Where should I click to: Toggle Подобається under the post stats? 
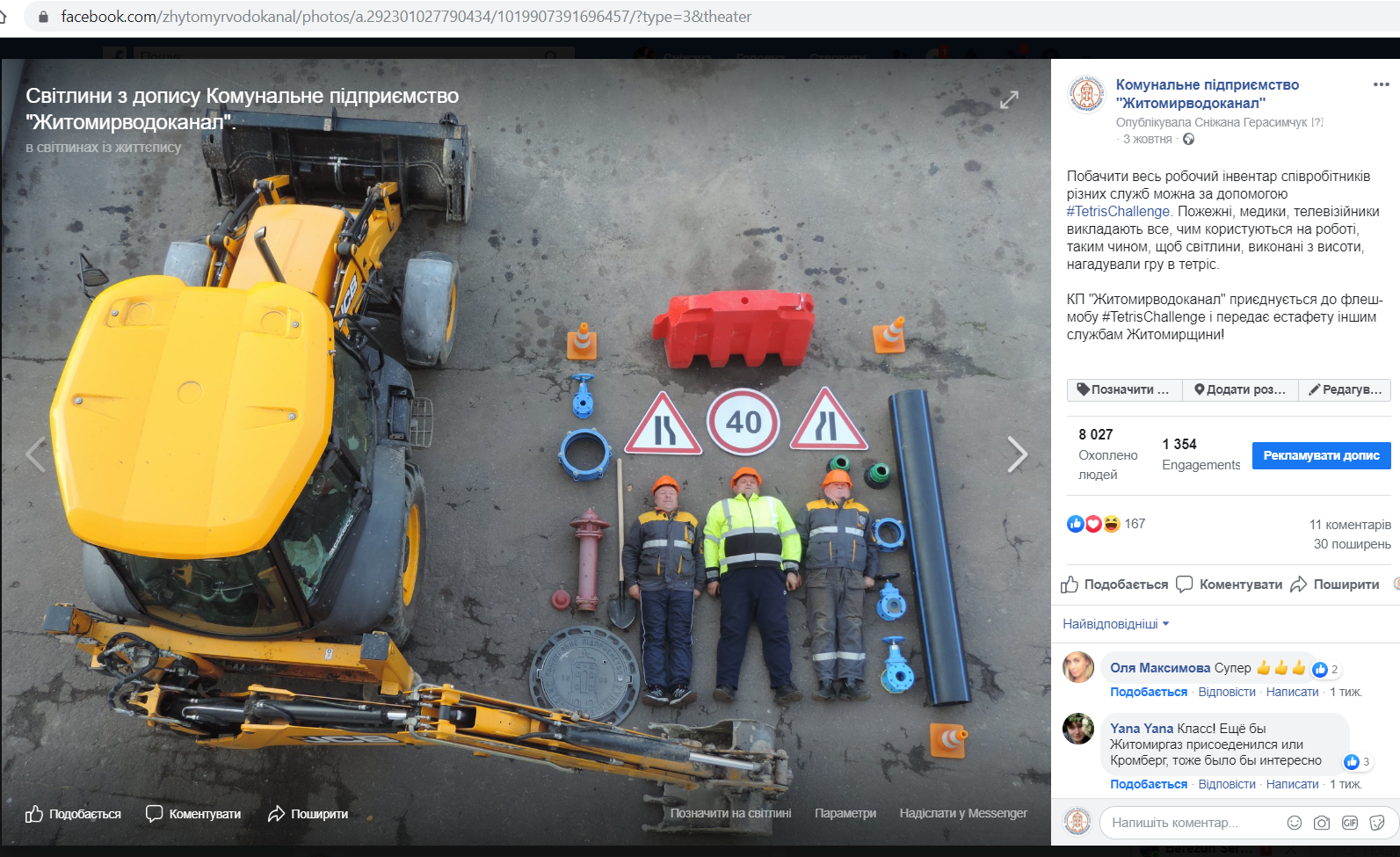pyautogui.click(x=1114, y=585)
